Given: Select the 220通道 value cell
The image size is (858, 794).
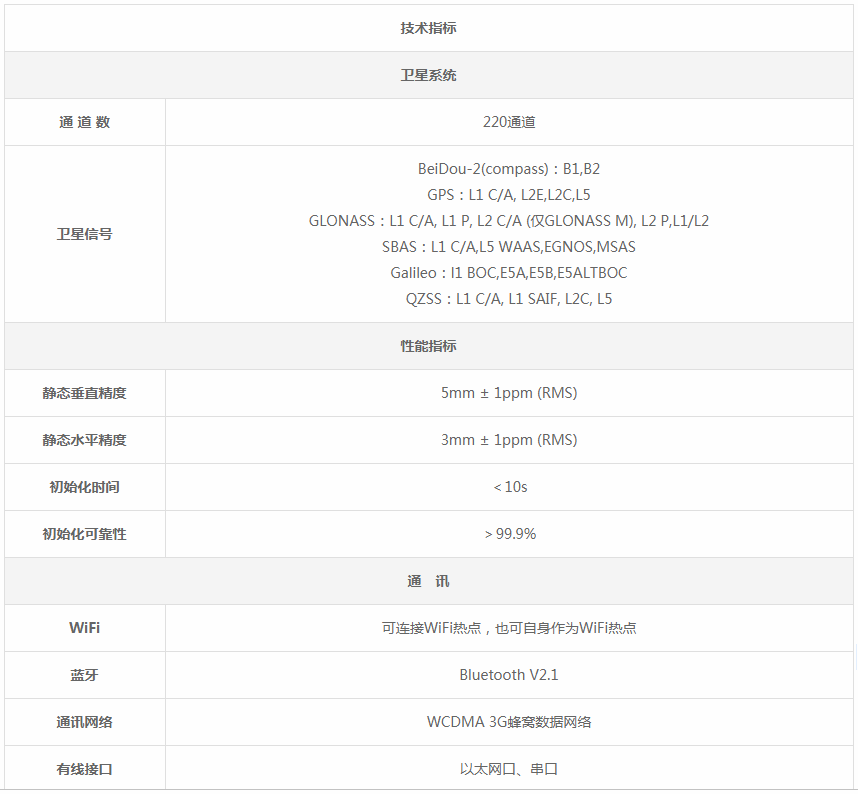Looking at the screenshot, I should [x=508, y=122].
